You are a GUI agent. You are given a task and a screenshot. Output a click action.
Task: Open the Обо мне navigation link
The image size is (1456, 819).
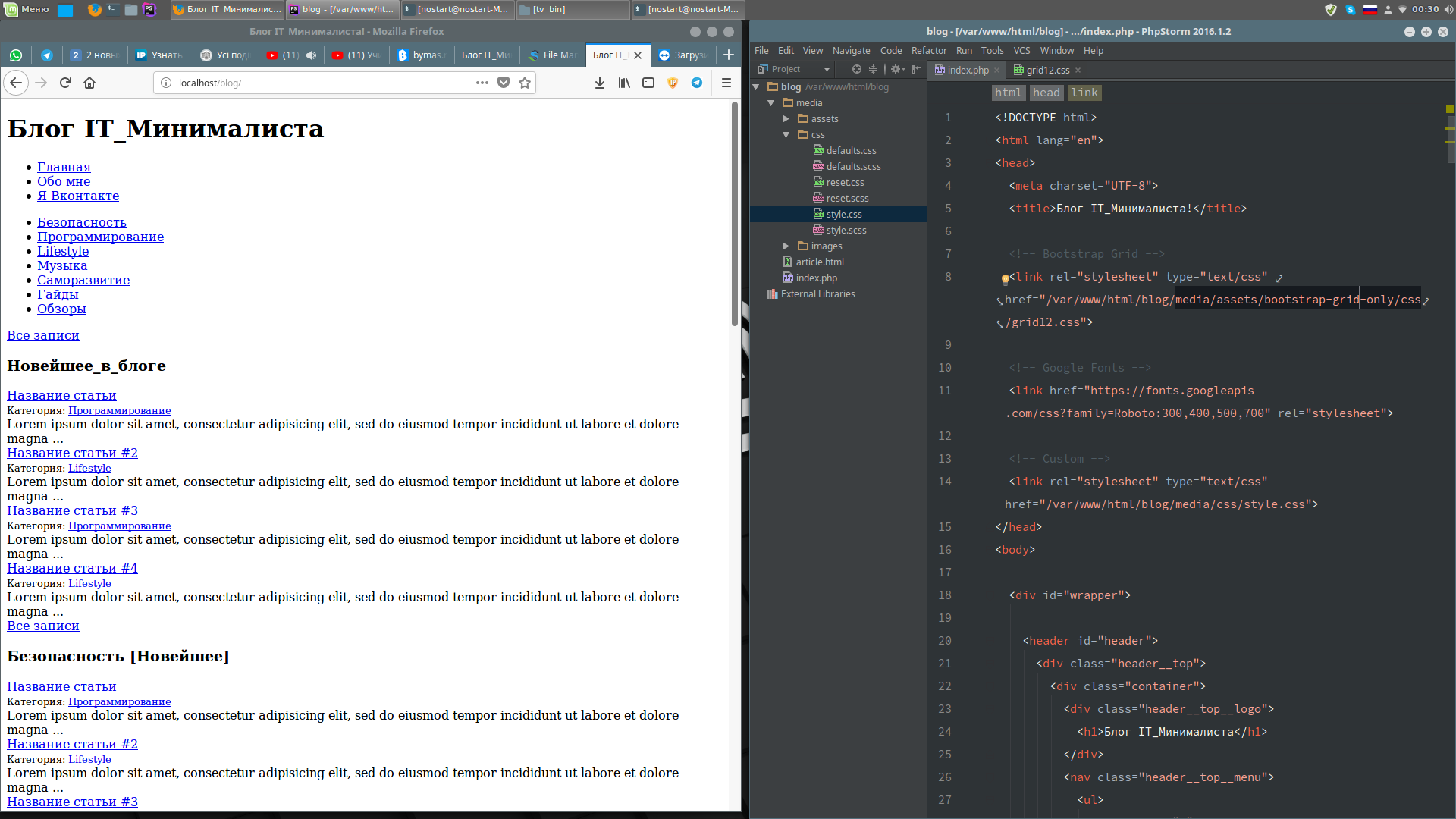tap(64, 181)
